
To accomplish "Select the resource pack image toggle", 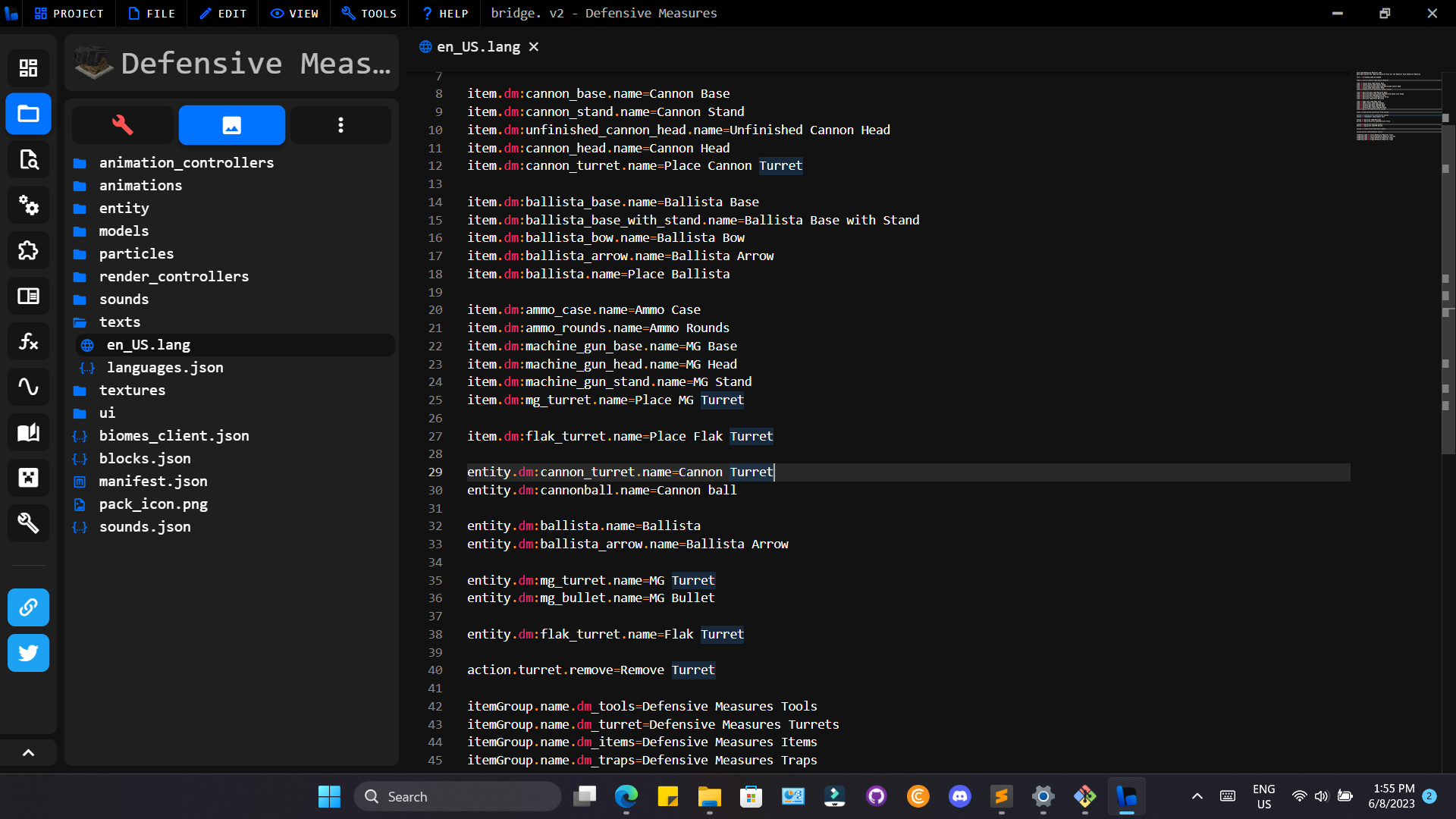I will [231, 125].
